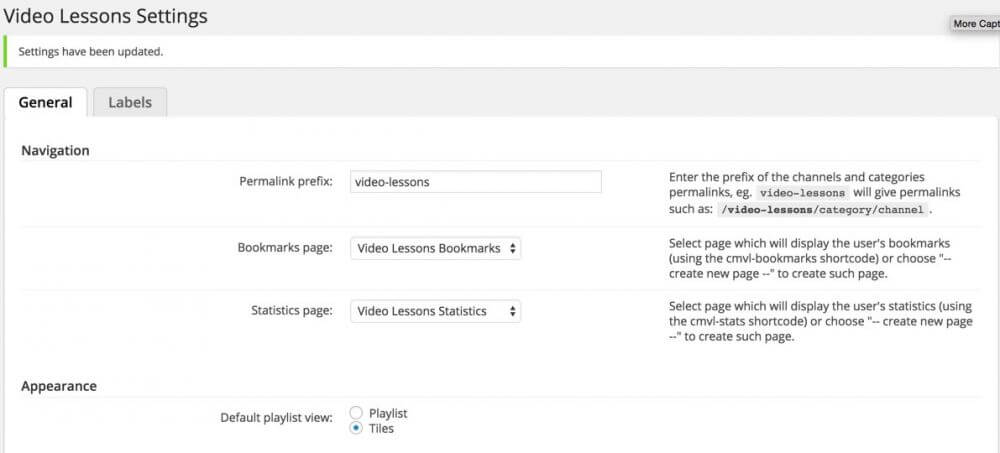This screenshot has width=1000, height=453.
Task: Click the 'Settings have been updated' notice
Action: click(x=91, y=52)
